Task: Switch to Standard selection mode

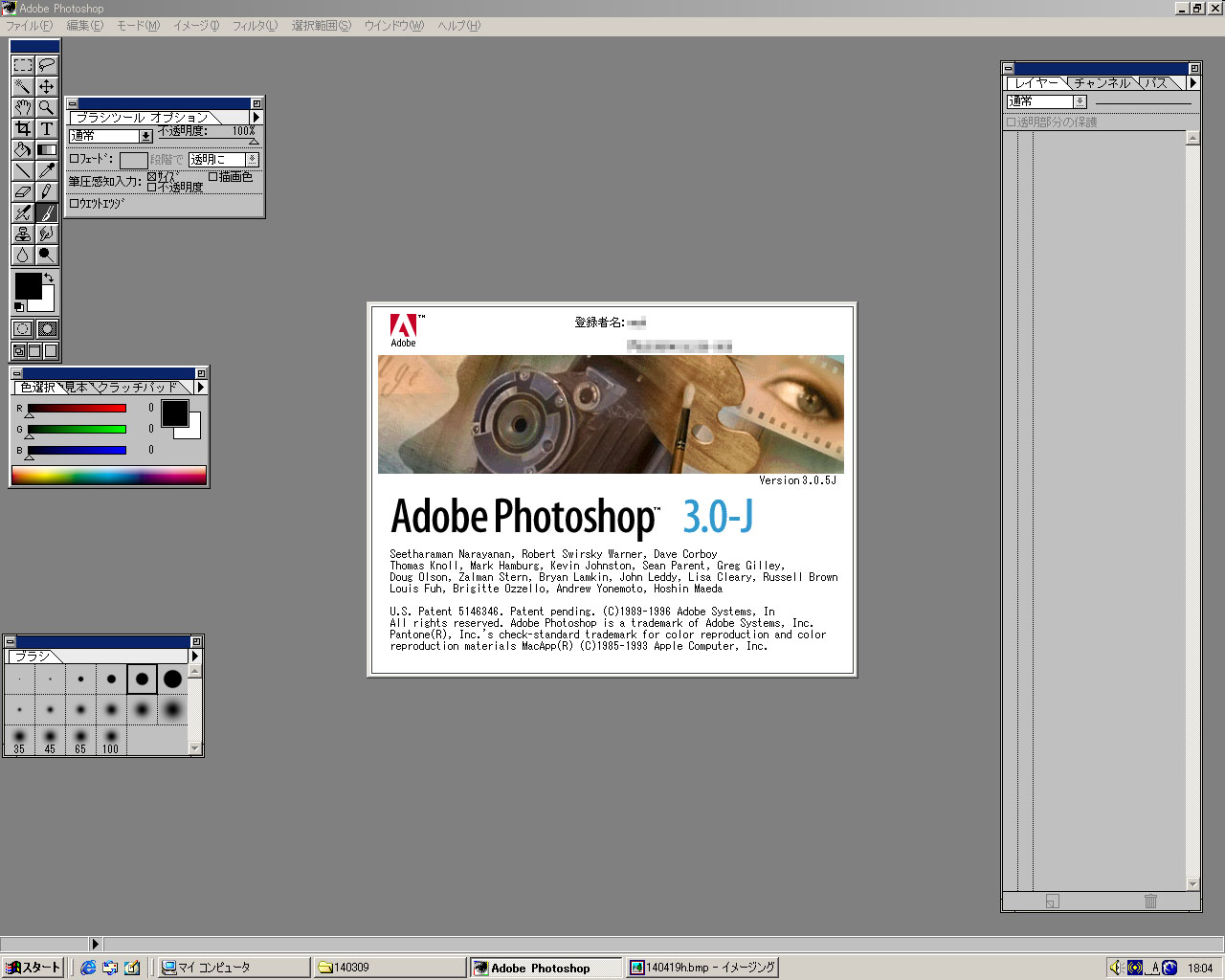Action: tap(23, 329)
